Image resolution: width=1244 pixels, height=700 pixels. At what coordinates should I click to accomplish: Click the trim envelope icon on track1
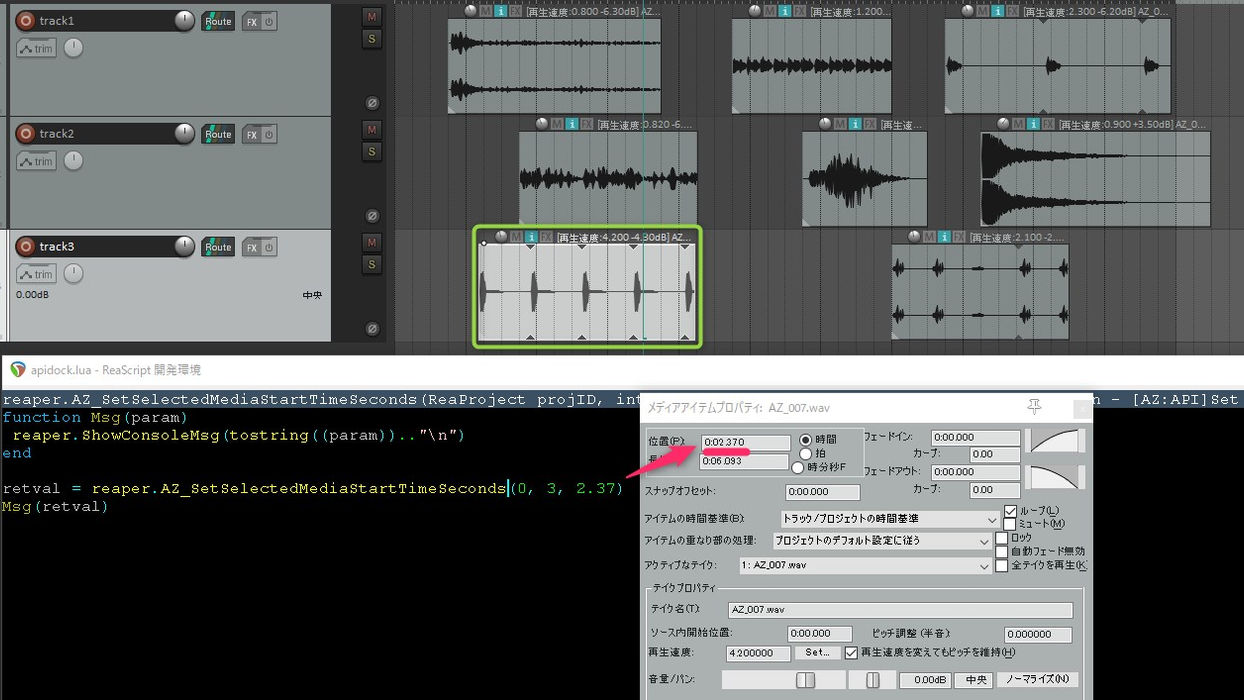36,47
